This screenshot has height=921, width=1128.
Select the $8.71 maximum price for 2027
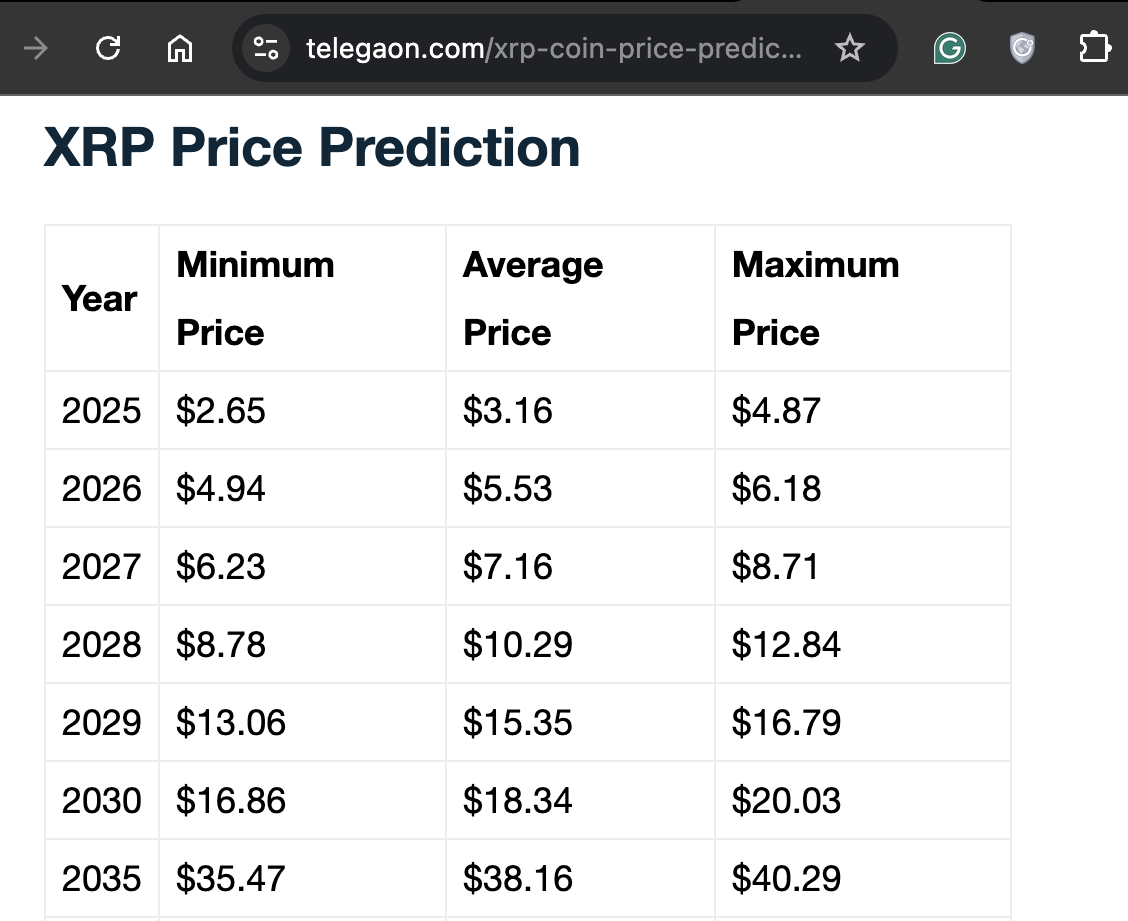(776, 566)
